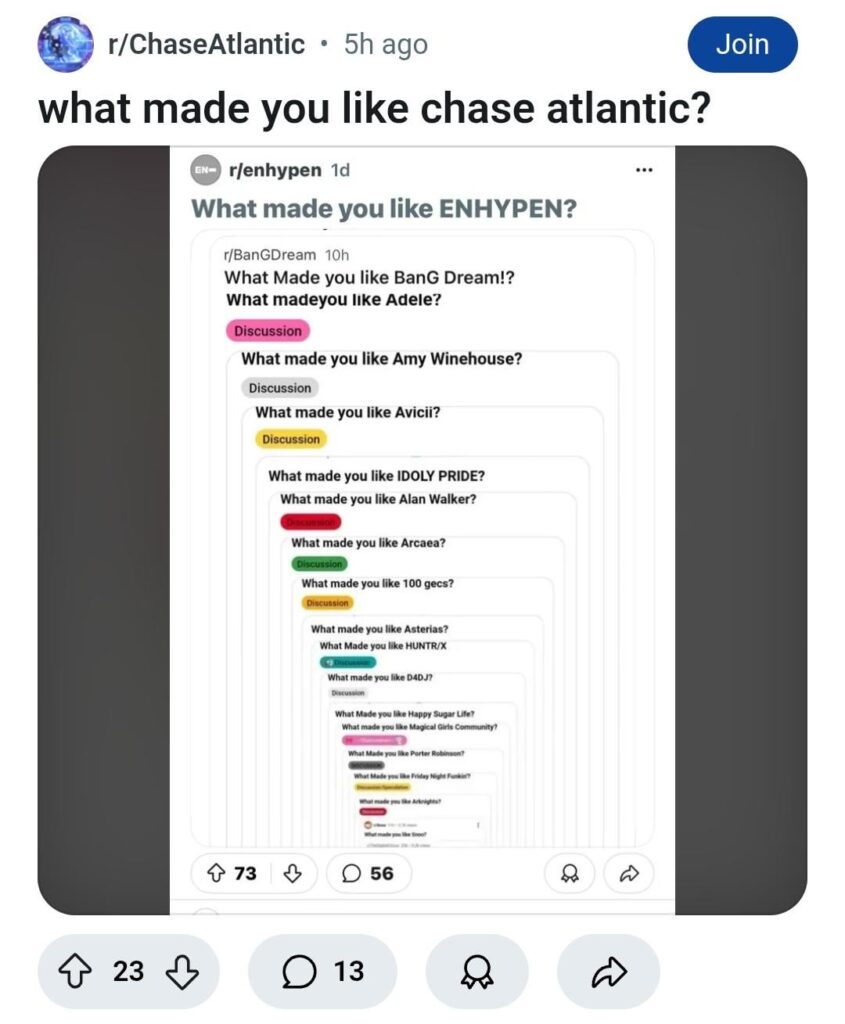
Task: Tap the r/enhypen subreddit name
Action: 275,170
